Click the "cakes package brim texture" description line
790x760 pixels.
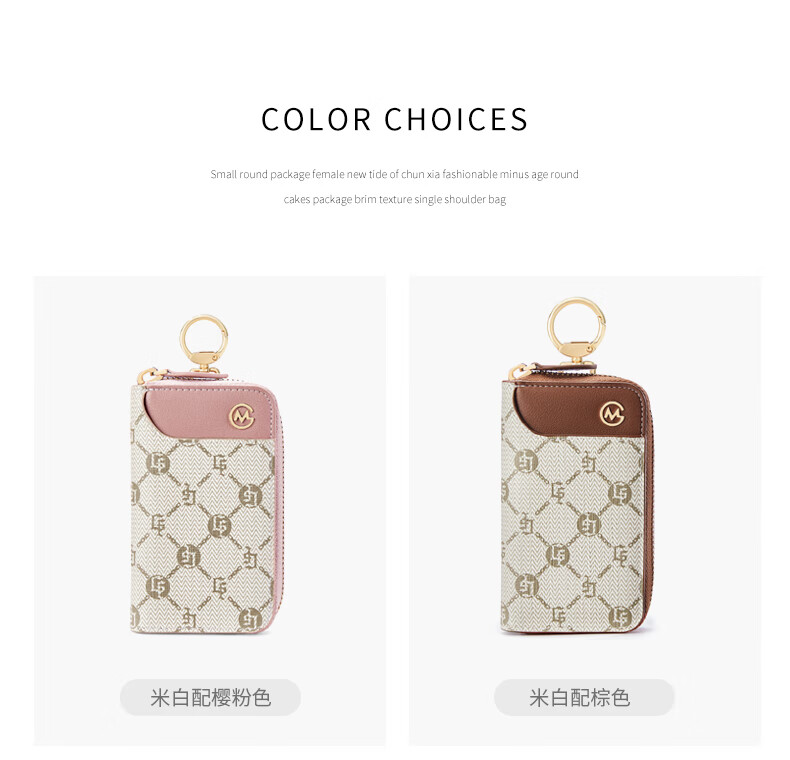394,199
